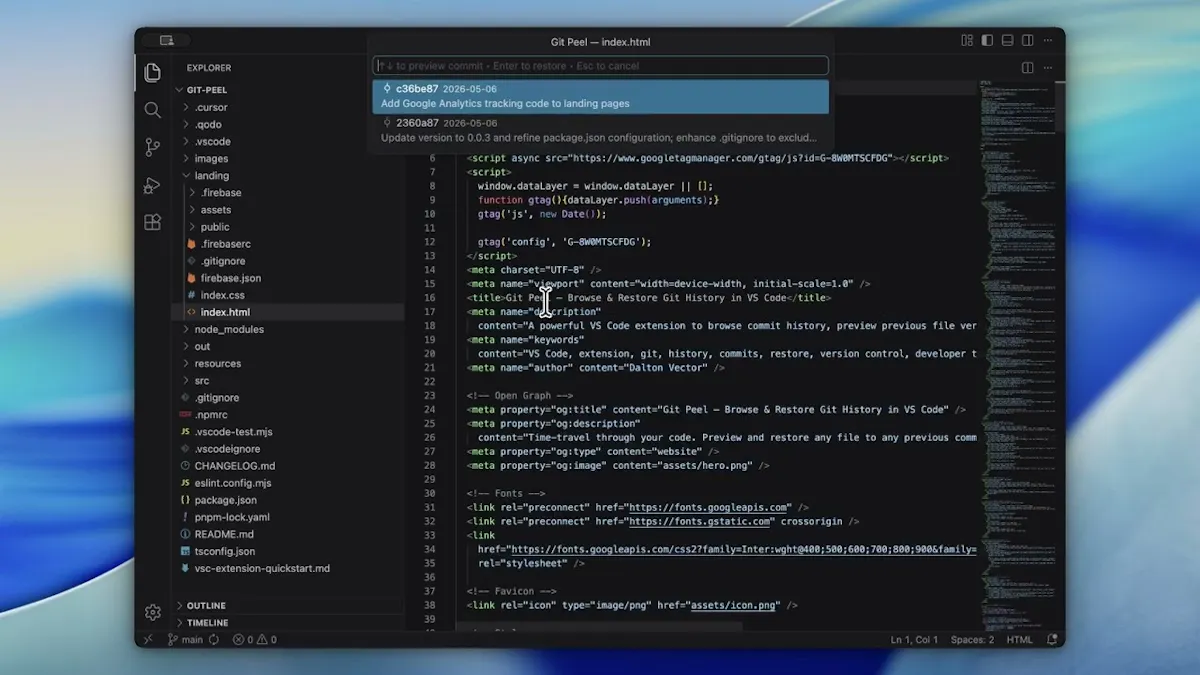Select commit c36be87 in the Git Peel list
This screenshot has height=675, width=1200.
click(x=600, y=96)
